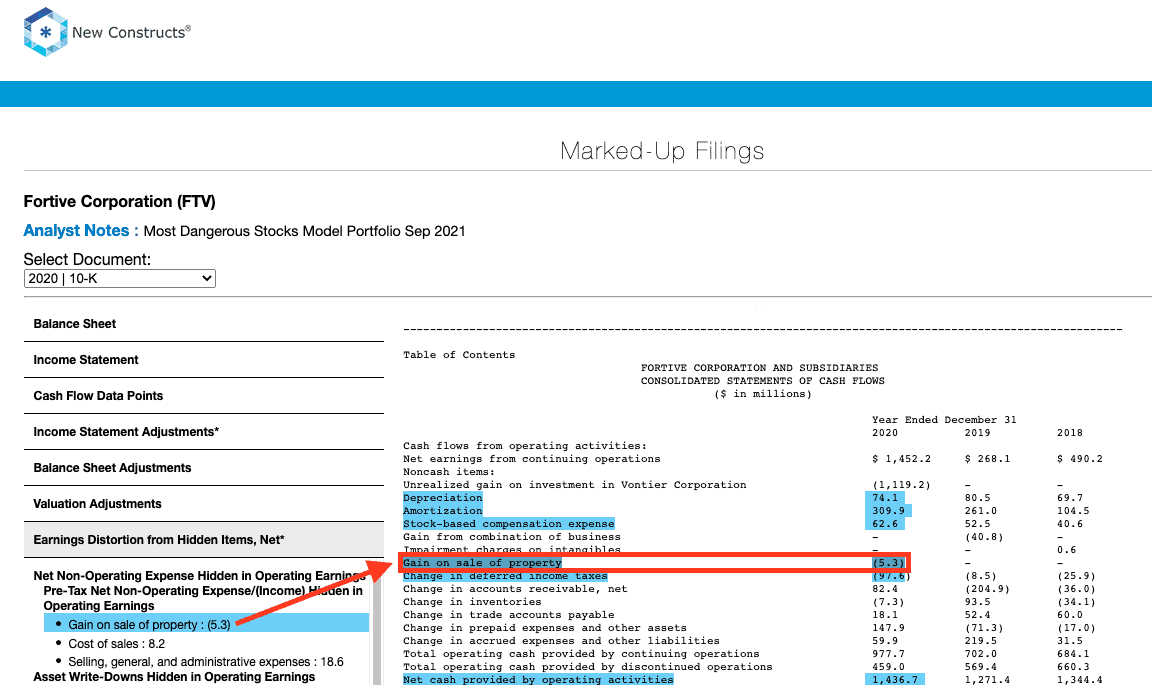The height and width of the screenshot is (685, 1152).
Task: Collapse Earnings Distortion from Hidden Items, Net
Action: coord(204,540)
